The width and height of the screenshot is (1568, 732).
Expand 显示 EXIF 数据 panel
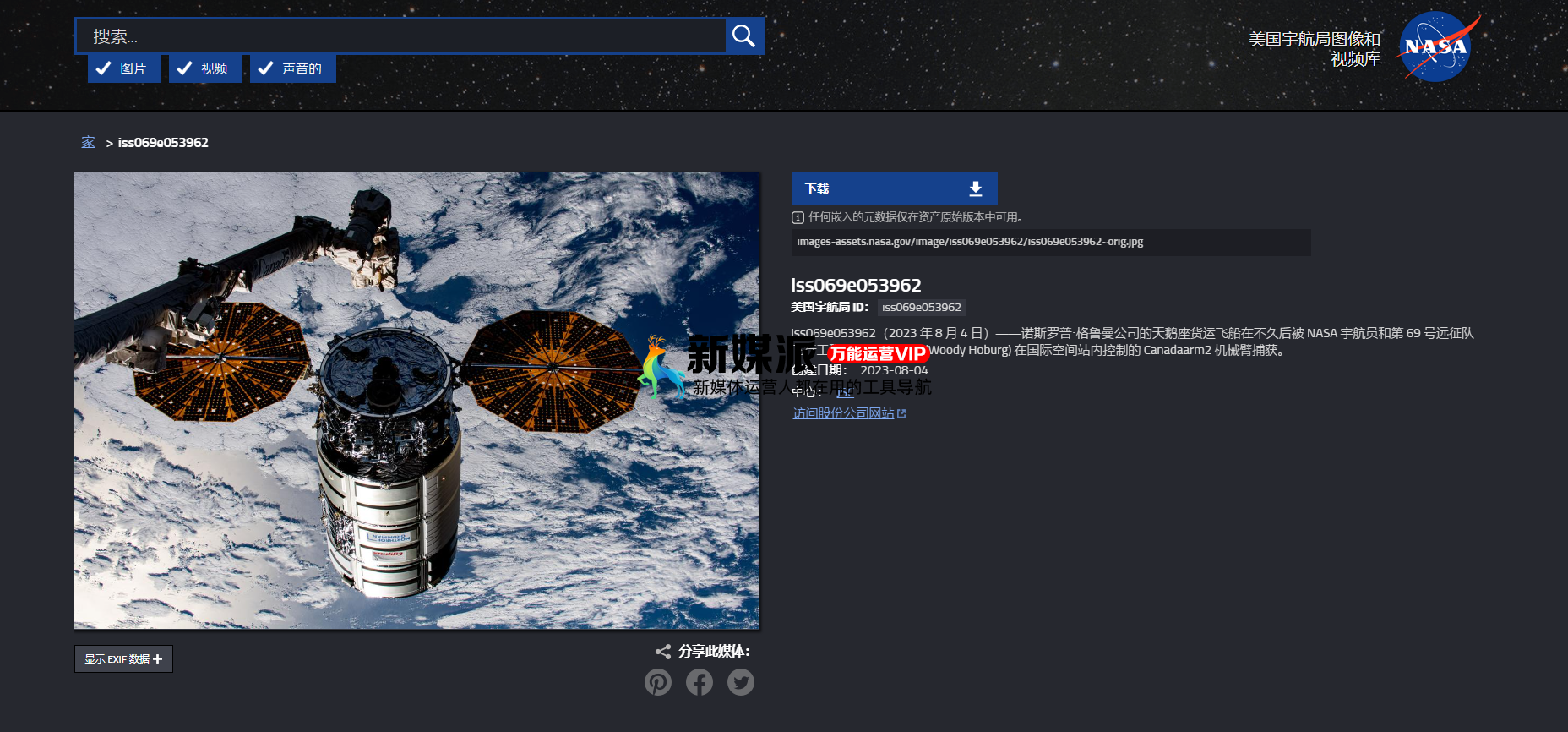(123, 659)
